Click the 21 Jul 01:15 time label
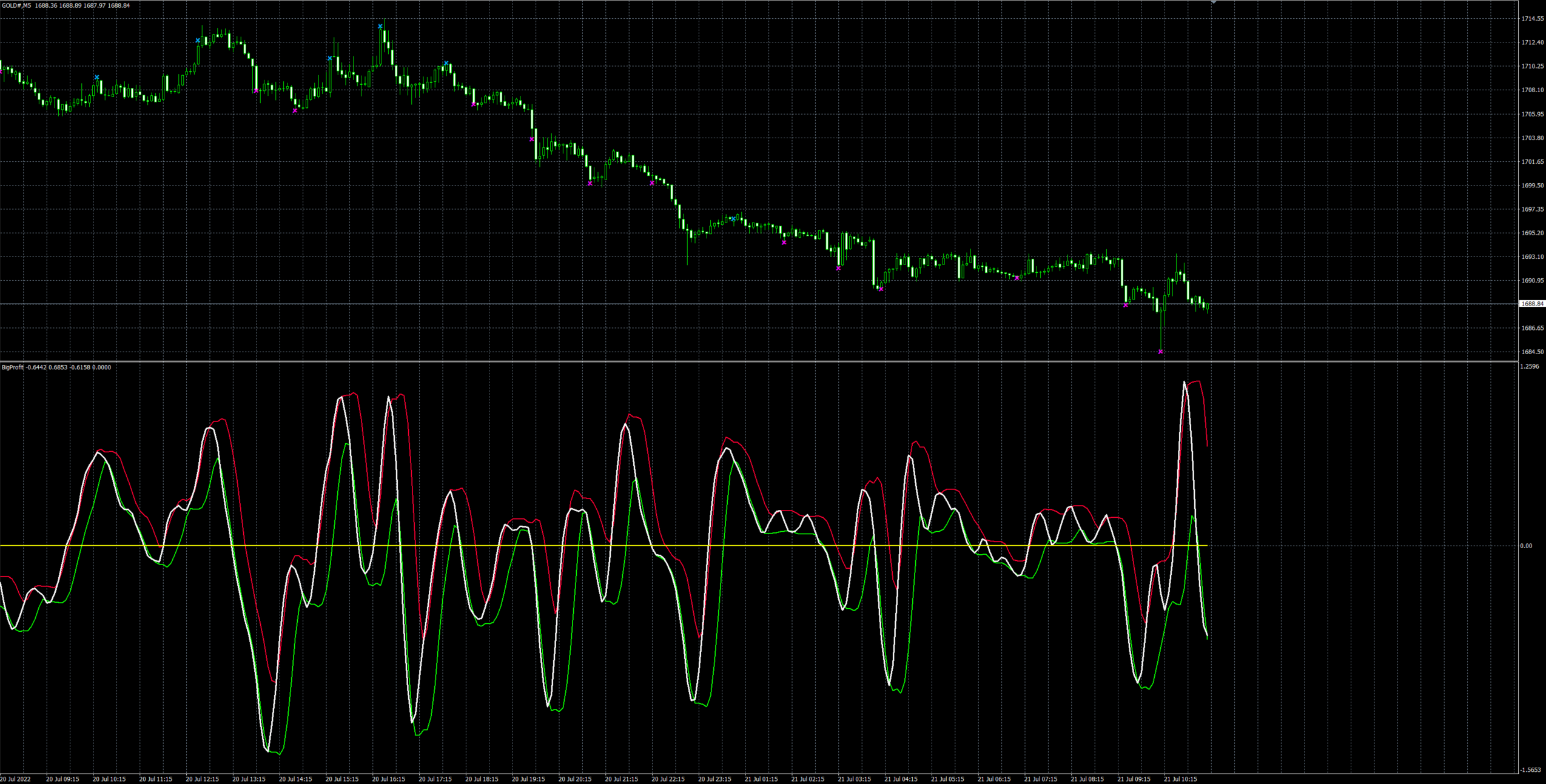Viewport: 1546px width, 784px height. 761,779
